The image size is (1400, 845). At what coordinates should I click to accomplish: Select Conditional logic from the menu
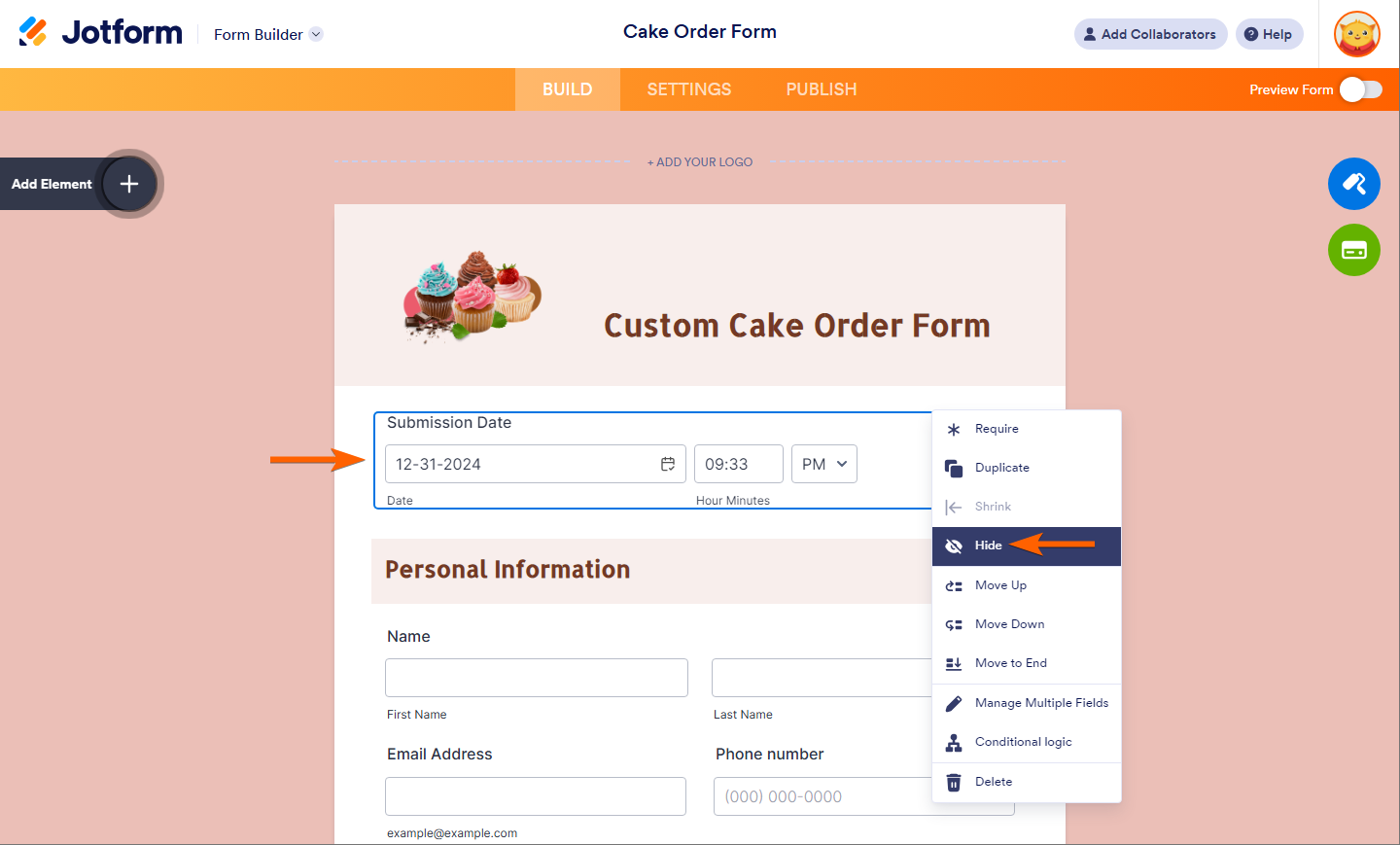(x=1023, y=742)
